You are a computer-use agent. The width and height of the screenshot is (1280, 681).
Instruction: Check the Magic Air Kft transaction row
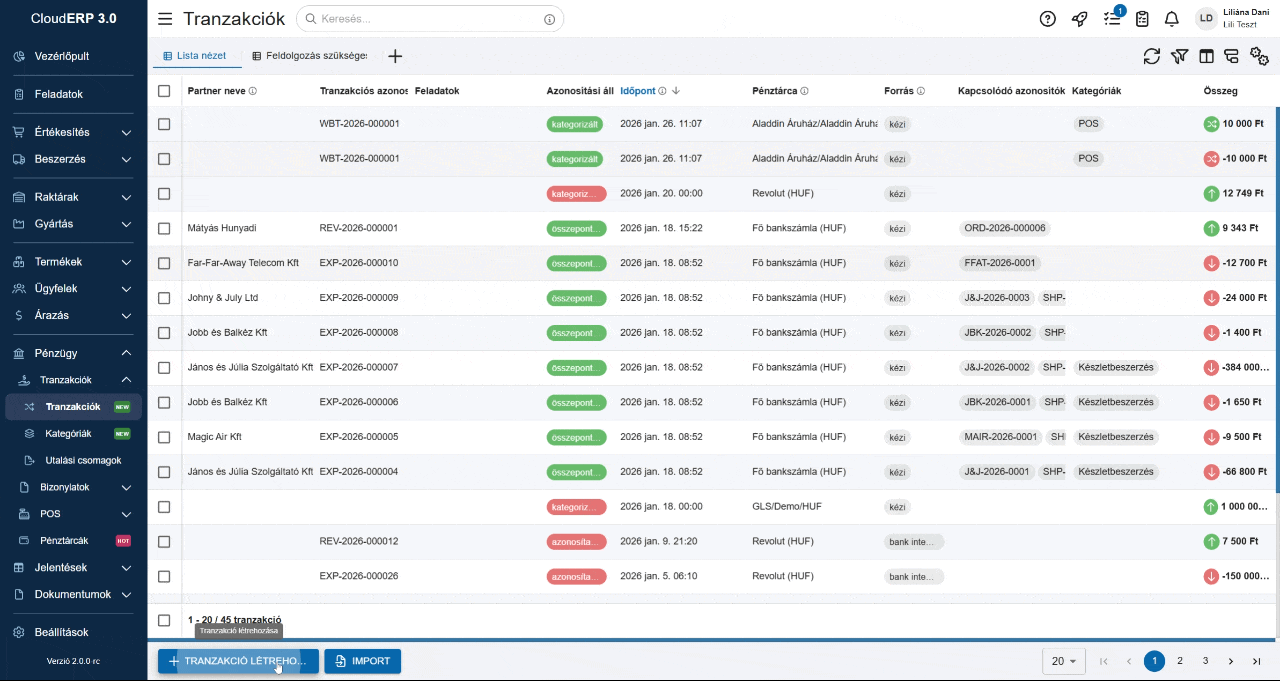point(164,437)
